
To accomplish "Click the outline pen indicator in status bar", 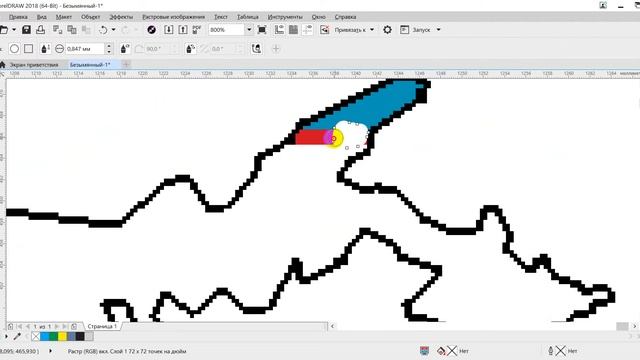I will 551,351.
